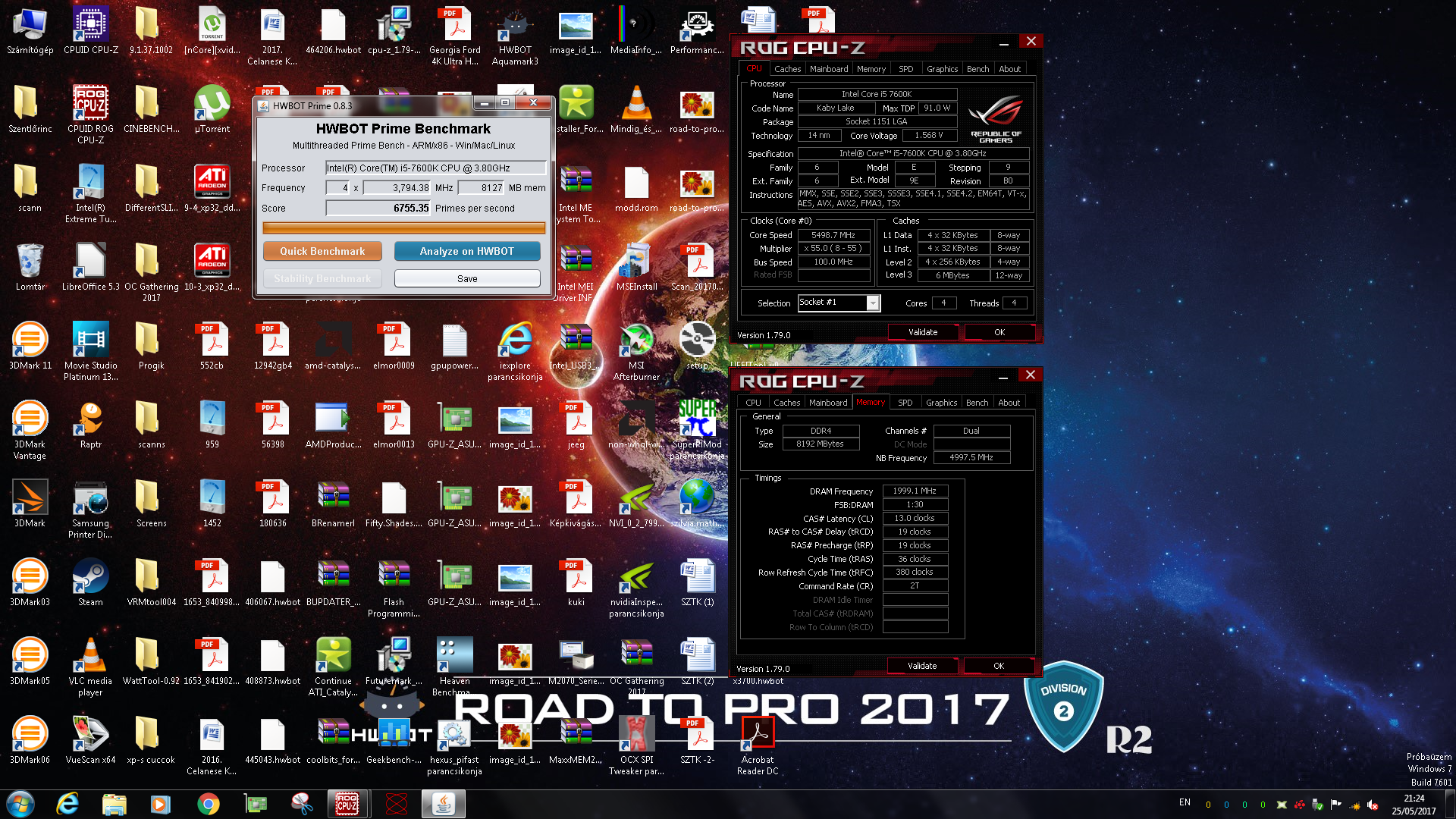This screenshot has width=1456, height=819.
Task: Click the Frequency value 3,794.38 field
Action: (397, 187)
